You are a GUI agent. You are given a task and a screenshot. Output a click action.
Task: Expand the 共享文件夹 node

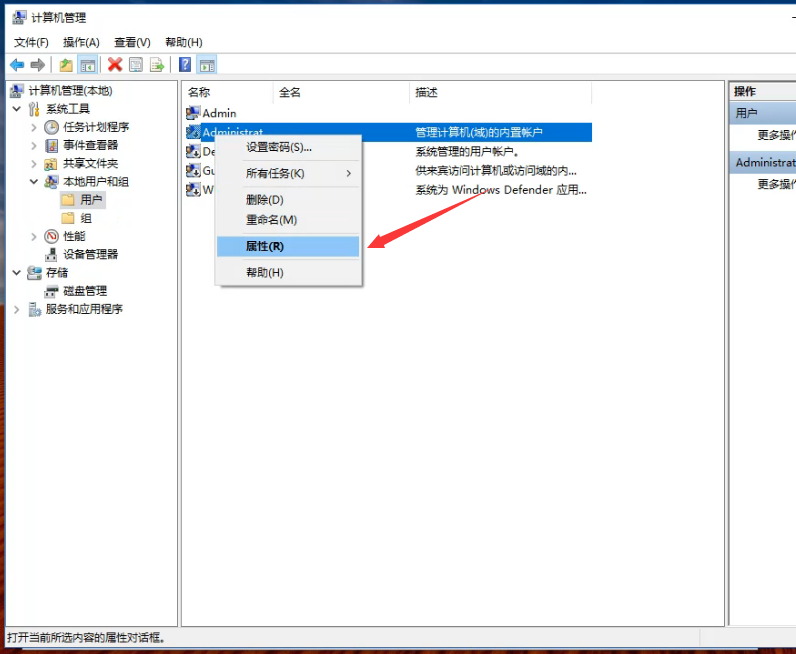pyautogui.click(x=34, y=164)
